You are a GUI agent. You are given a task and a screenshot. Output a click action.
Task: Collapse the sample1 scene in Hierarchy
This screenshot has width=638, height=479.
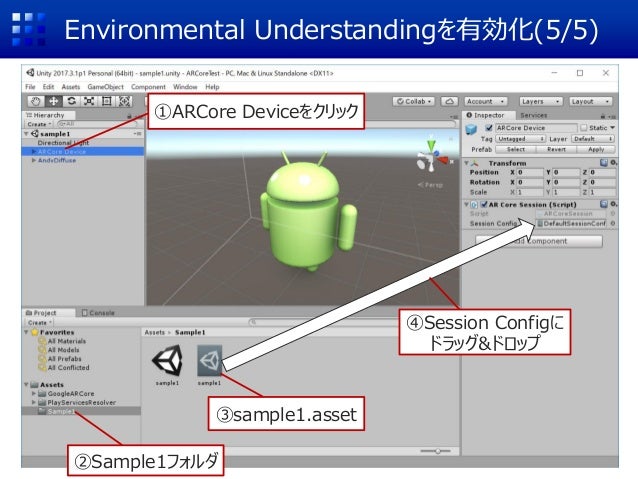(26, 133)
